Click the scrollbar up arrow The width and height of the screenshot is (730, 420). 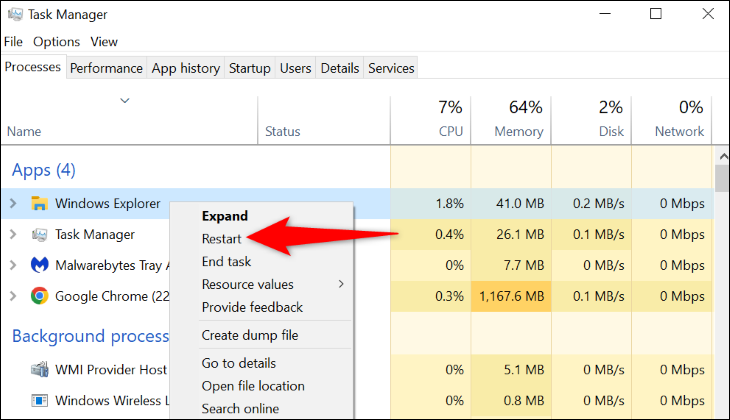(x=723, y=157)
